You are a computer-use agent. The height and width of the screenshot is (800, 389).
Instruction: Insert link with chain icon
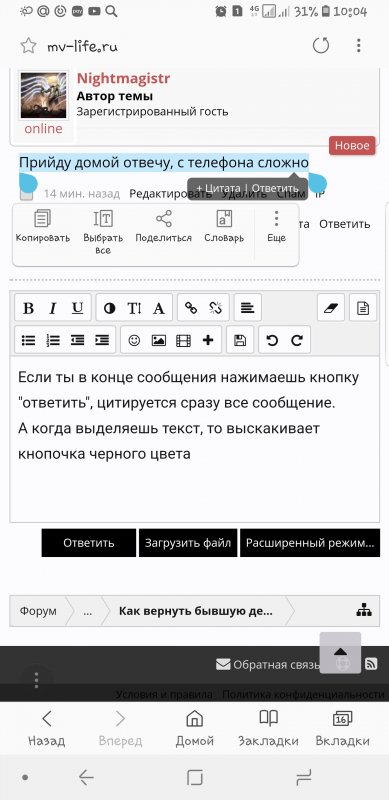191,308
